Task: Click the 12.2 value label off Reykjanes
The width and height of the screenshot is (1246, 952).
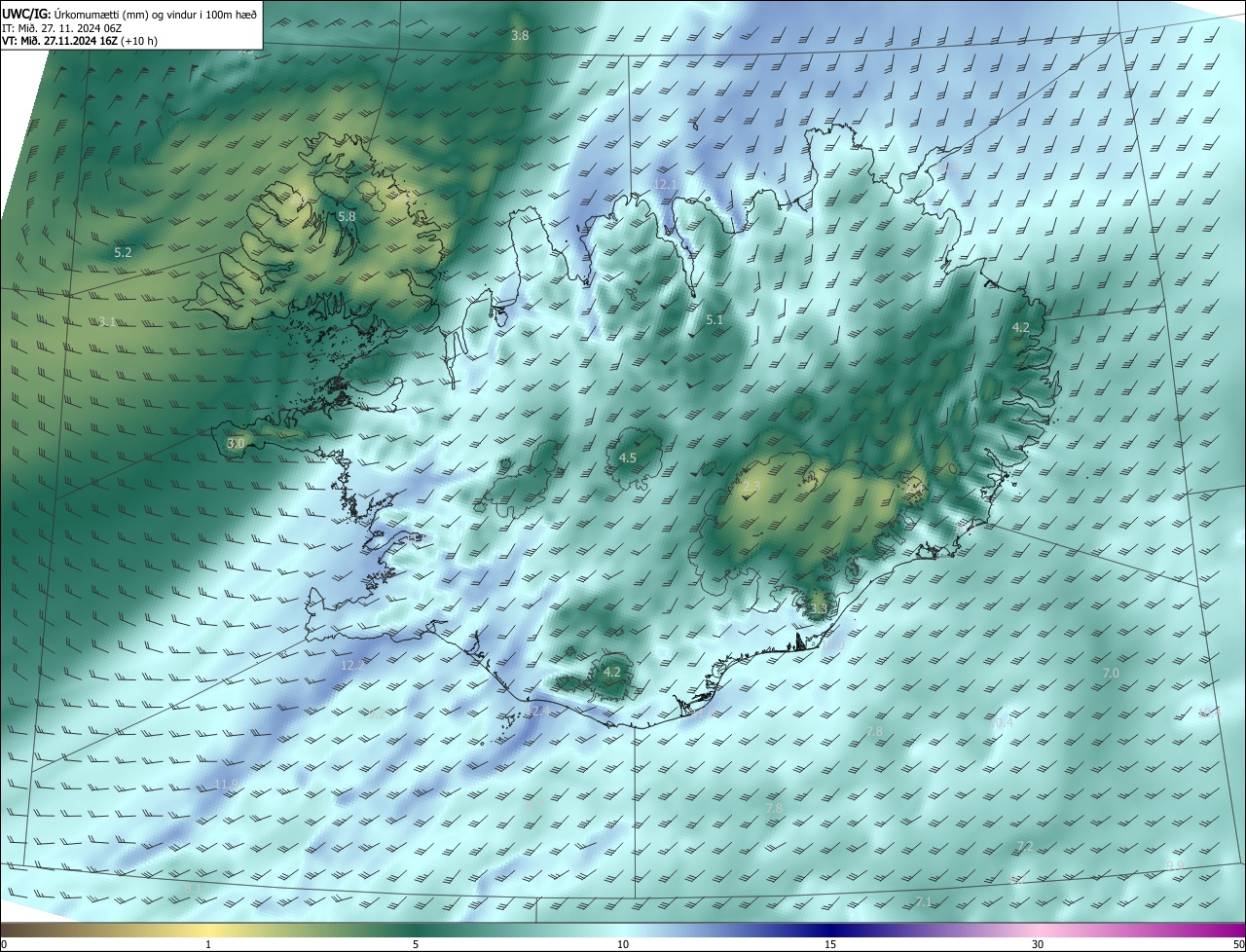Action: pos(353,665)
